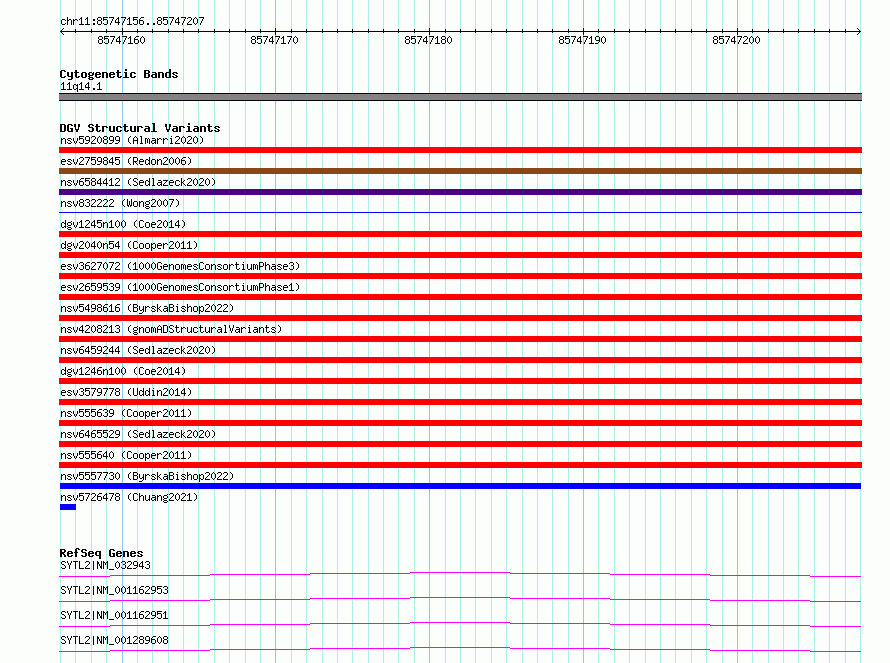Click the short blue bar of nsv5726478
The image size is (890, 663).
(x=68, y=507)
